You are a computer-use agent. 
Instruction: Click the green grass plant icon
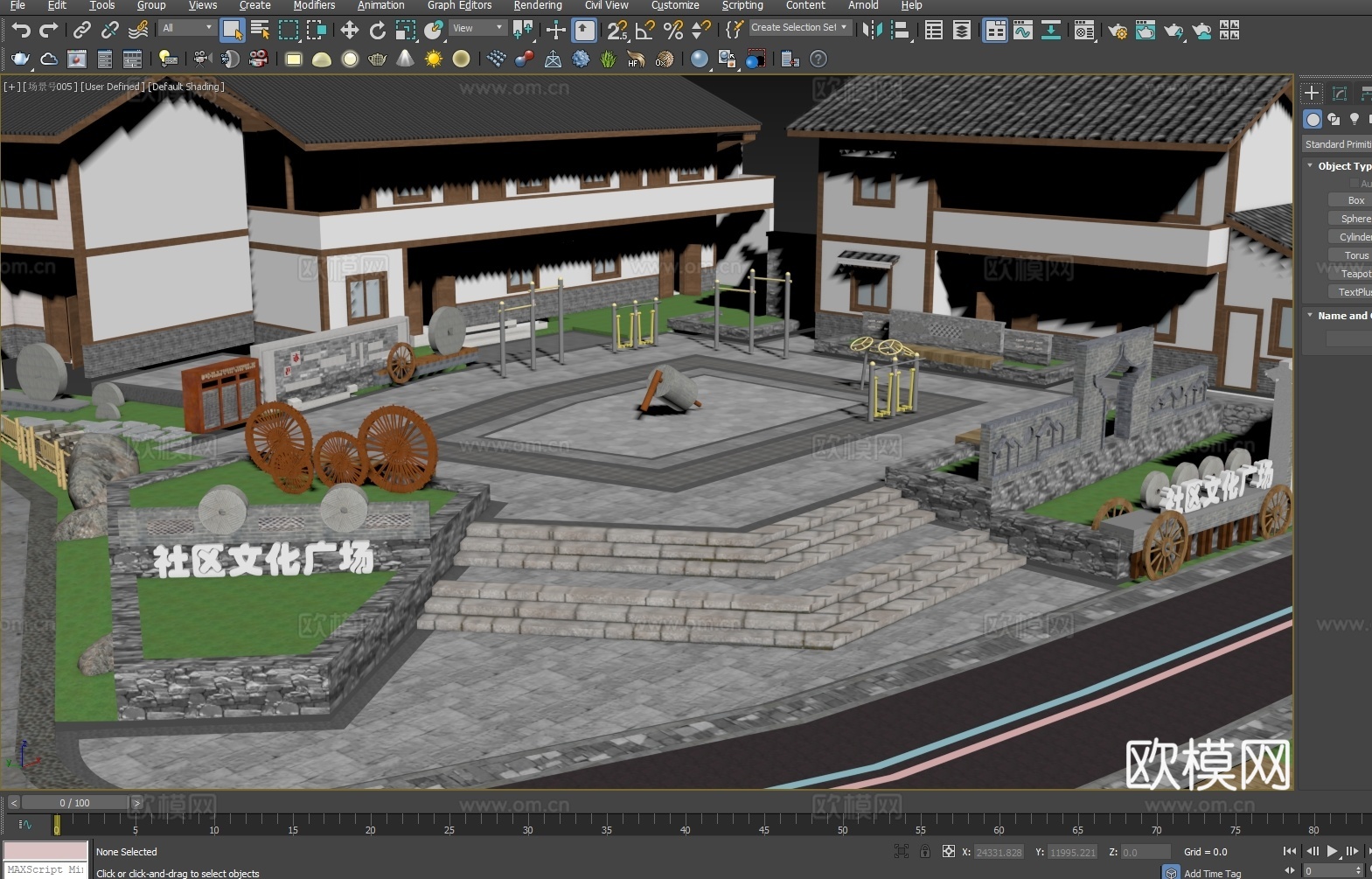click(x=609, y=59)
